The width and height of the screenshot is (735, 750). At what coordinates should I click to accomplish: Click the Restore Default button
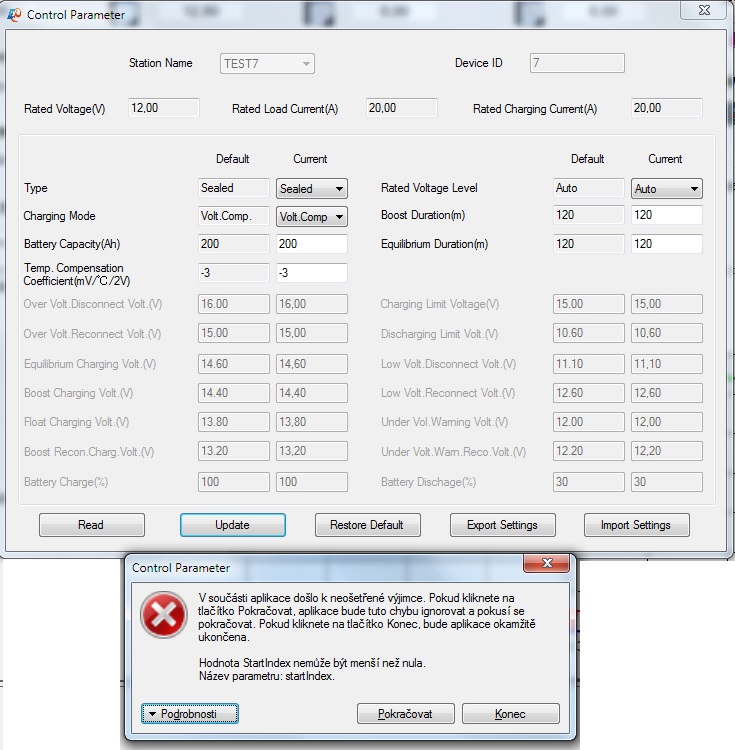click(368, 525)
